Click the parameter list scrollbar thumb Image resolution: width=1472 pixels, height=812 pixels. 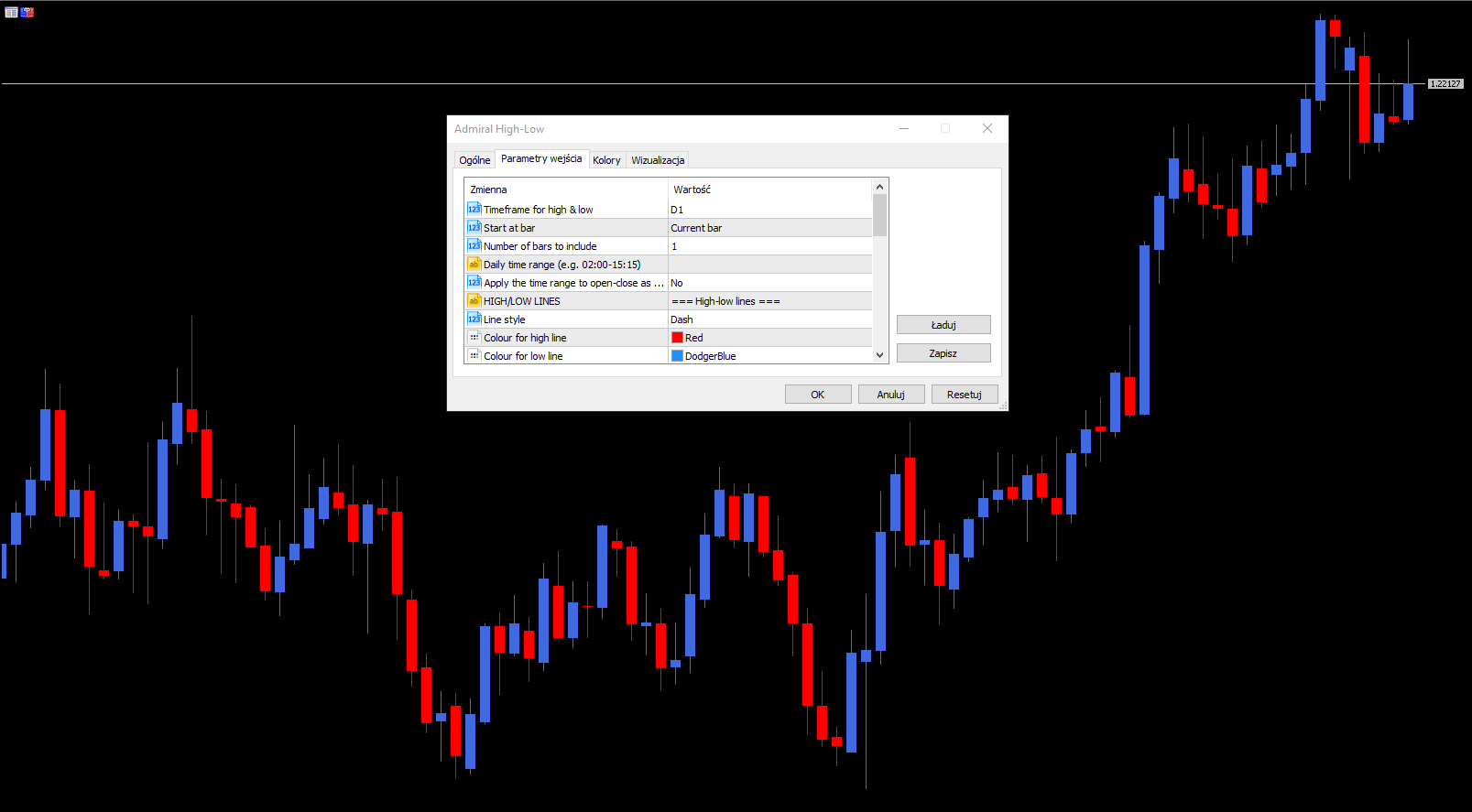(879, 215)
